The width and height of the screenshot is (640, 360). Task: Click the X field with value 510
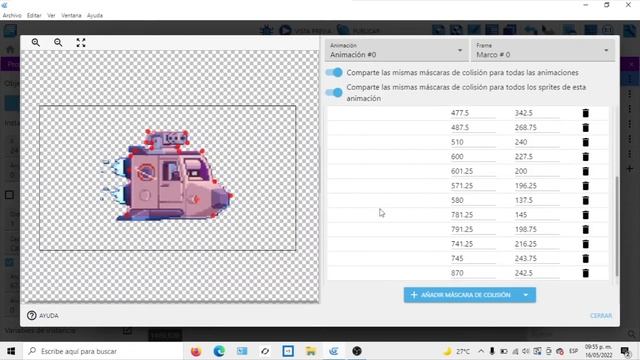tap(473, 142)
